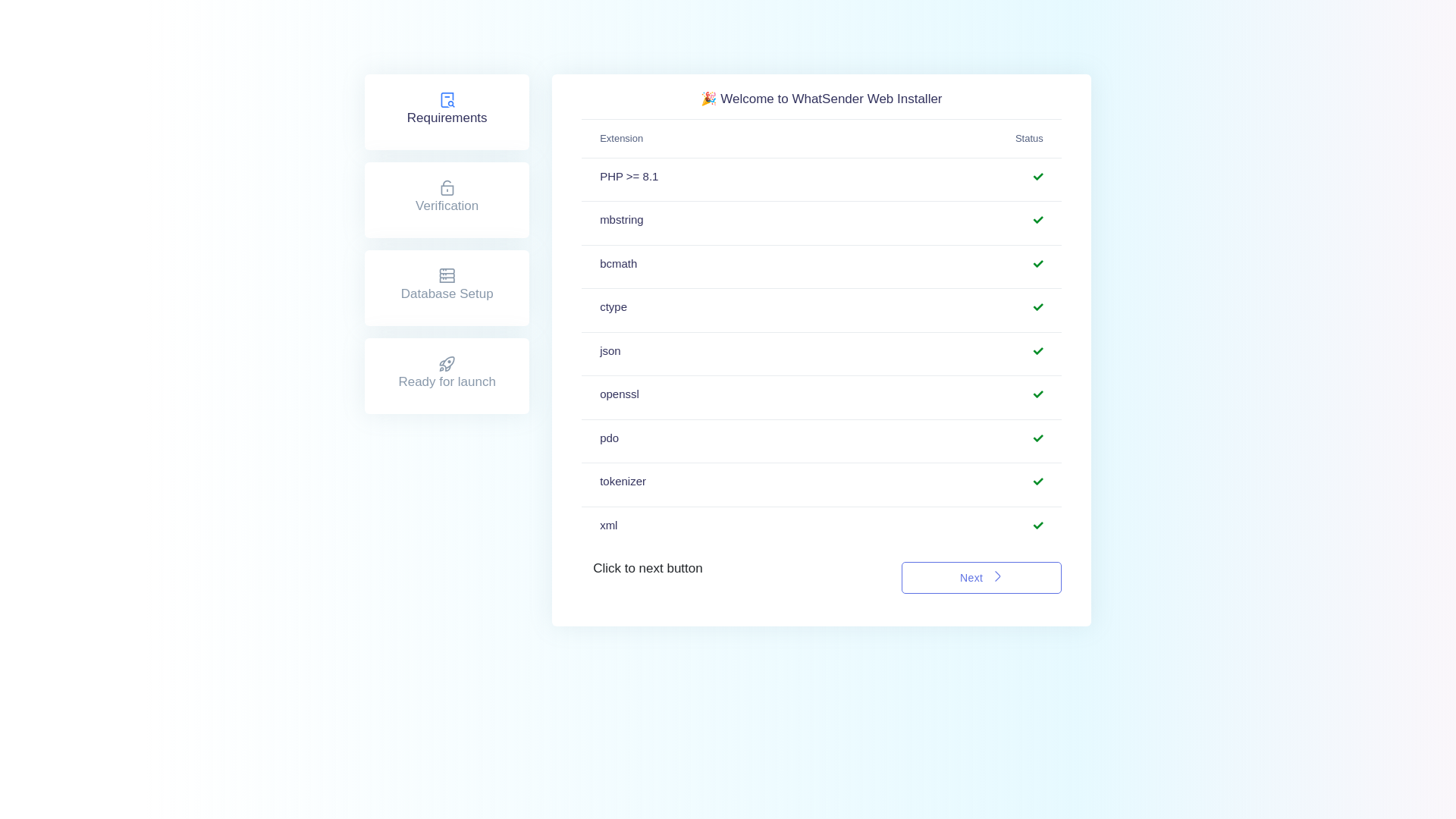Open the Requirements step card
Screen dimensions: 1456x819
point(447,112)
